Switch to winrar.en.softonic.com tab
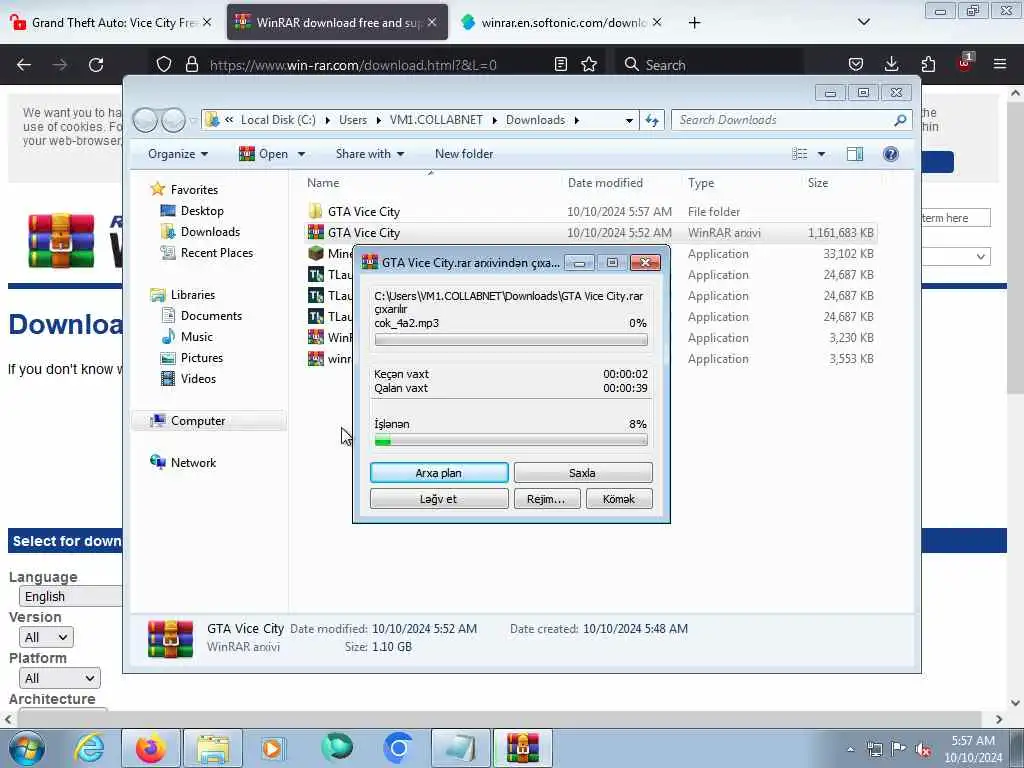 [x=563, y=23]
